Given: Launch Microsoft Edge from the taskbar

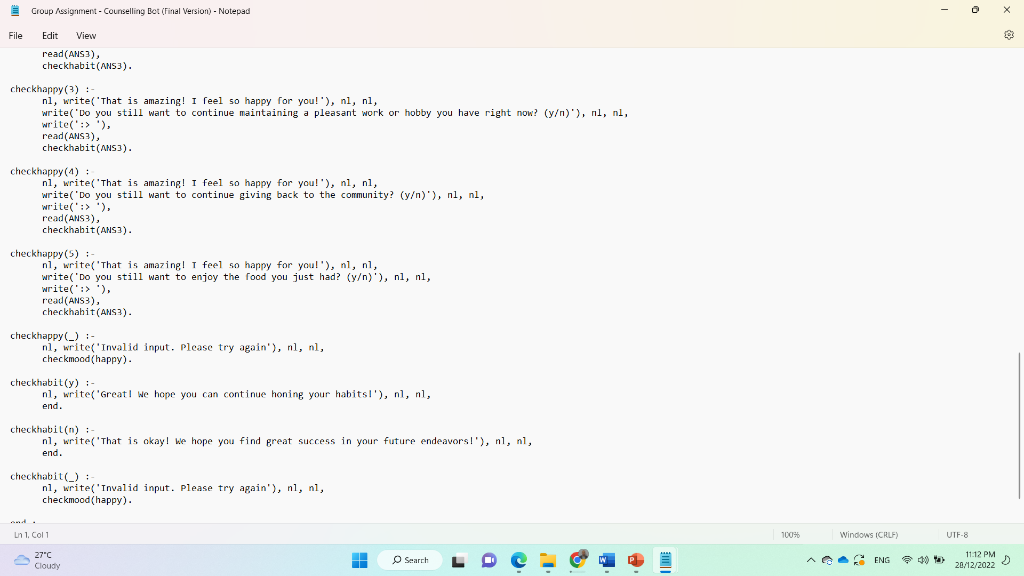Looking at the screenshot, I should coord(518,561).
